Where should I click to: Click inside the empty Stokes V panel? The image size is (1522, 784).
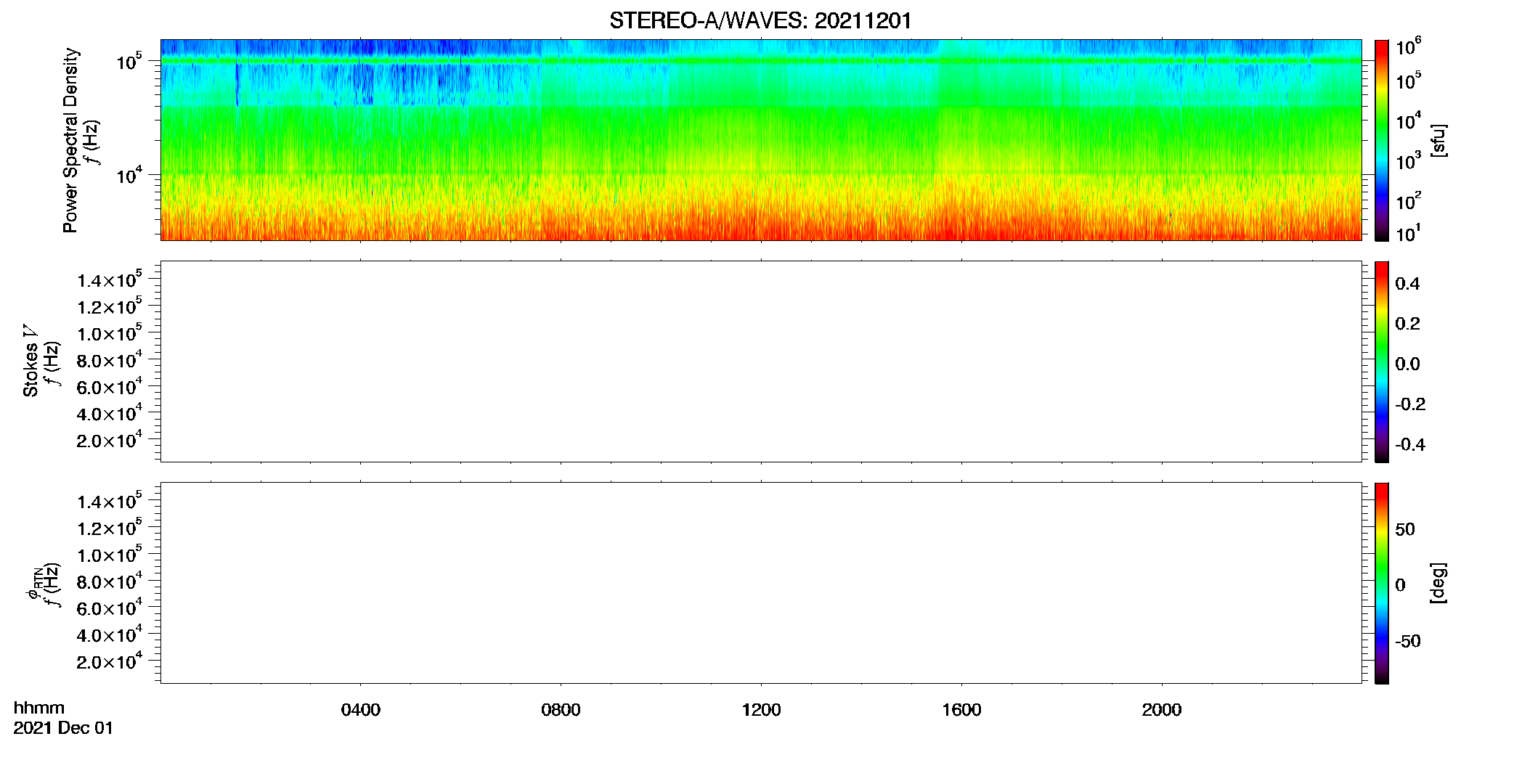click(x=761, y=362)
